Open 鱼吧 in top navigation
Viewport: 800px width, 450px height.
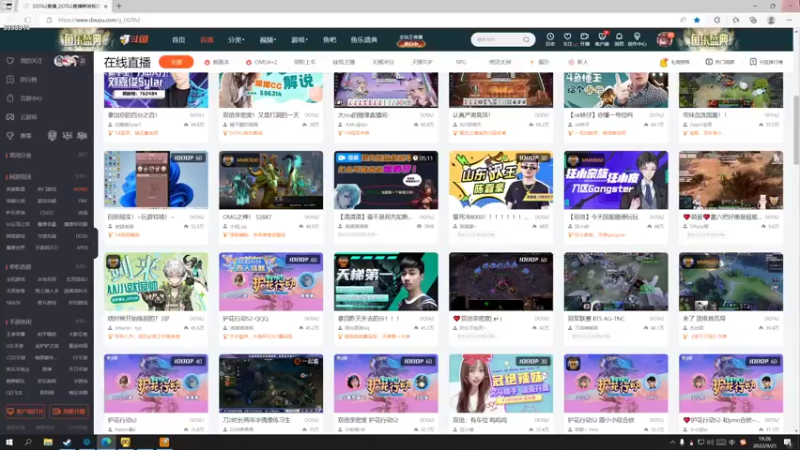[330, 40]
